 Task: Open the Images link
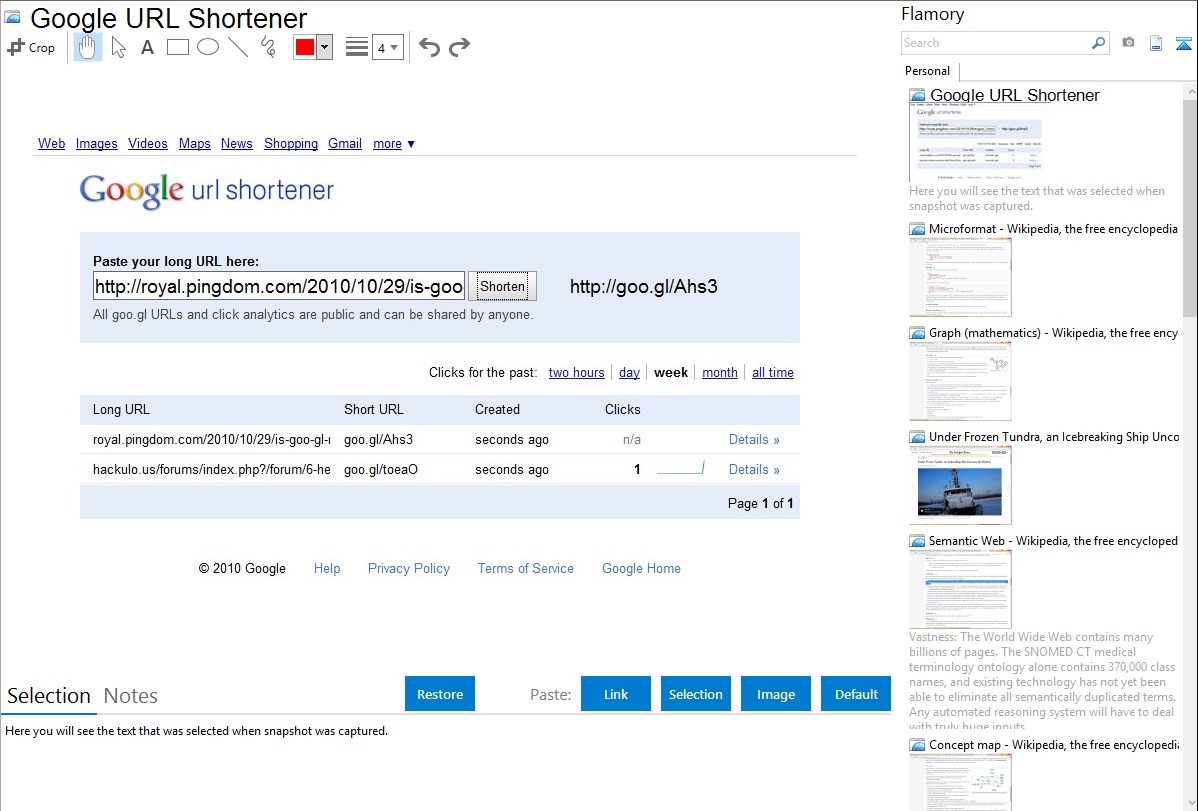click(96, 143)
